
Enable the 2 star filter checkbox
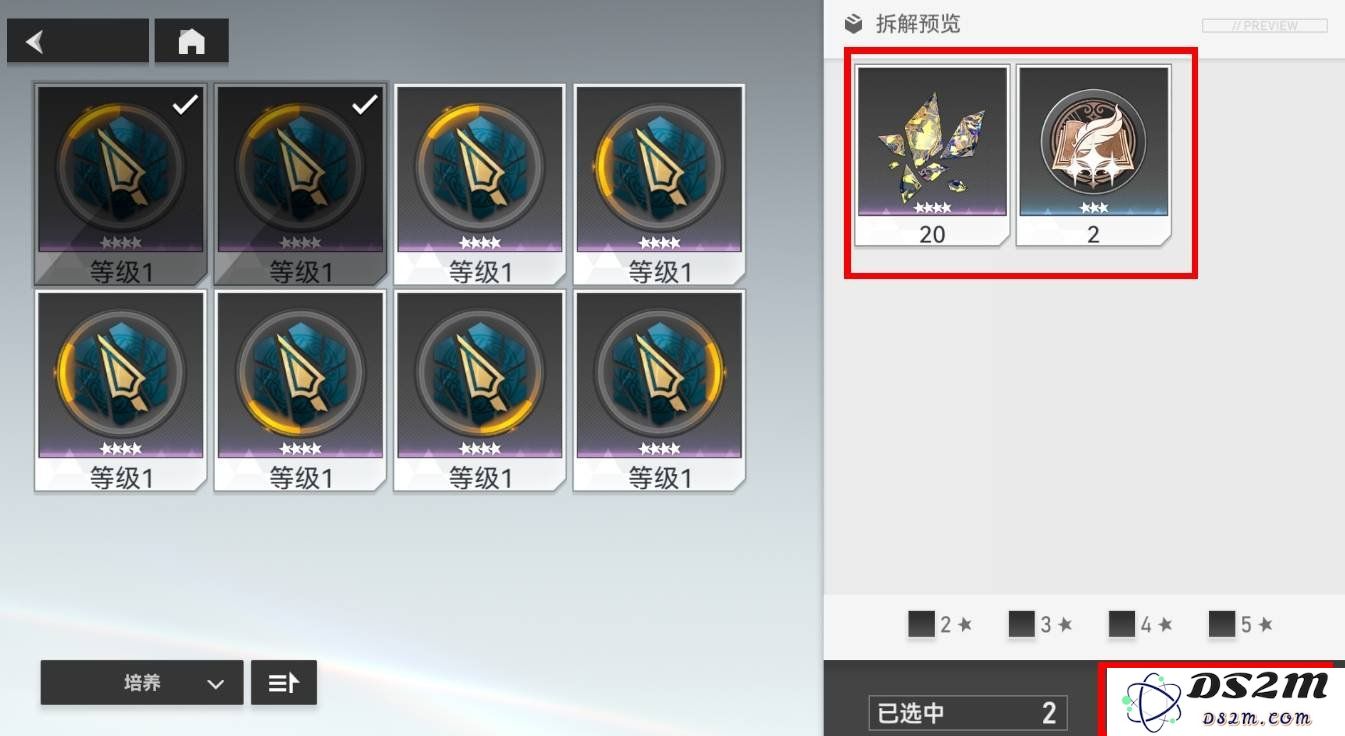click(x=921, y=625)
